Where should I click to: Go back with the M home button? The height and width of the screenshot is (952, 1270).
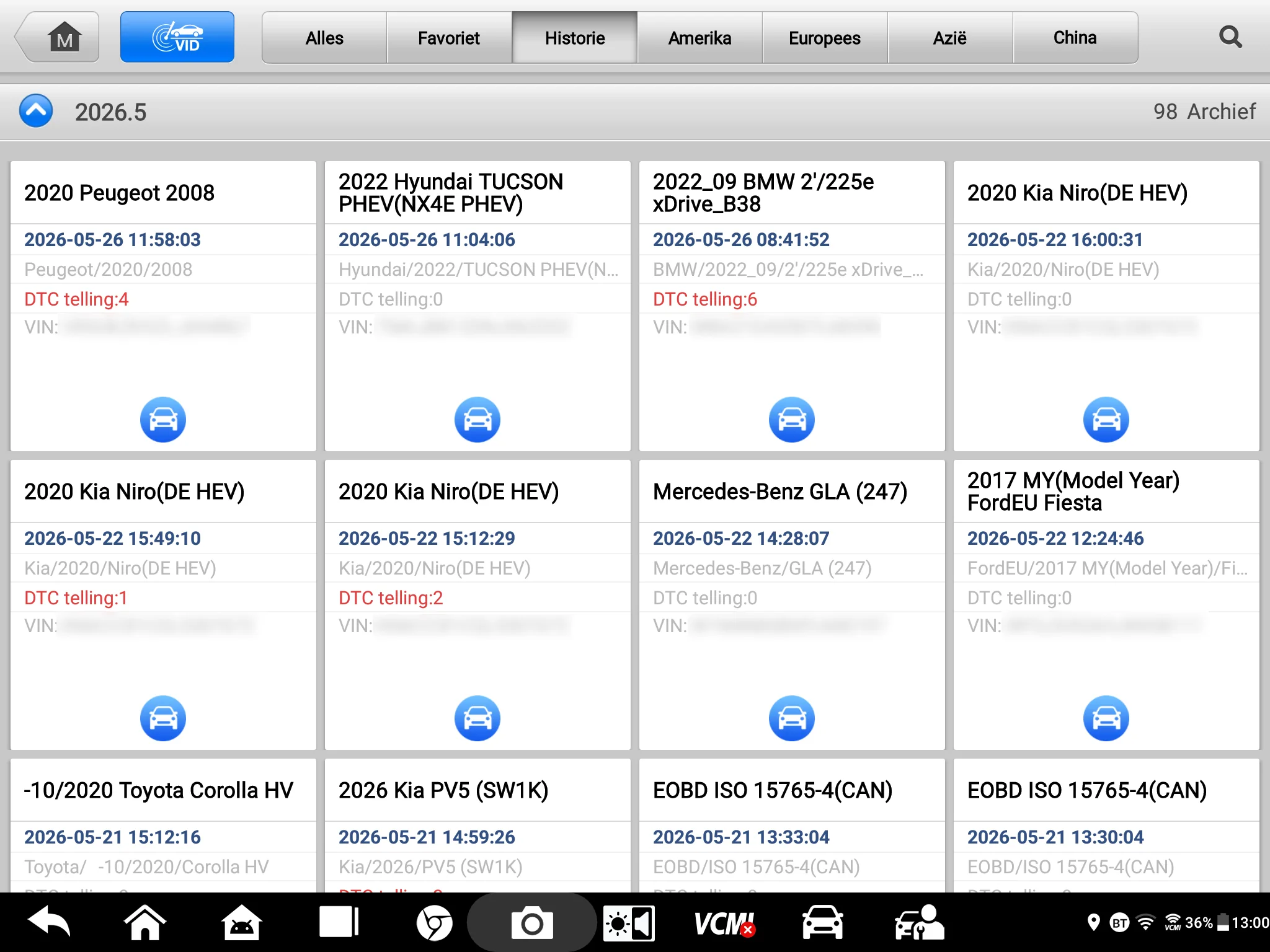58,37
